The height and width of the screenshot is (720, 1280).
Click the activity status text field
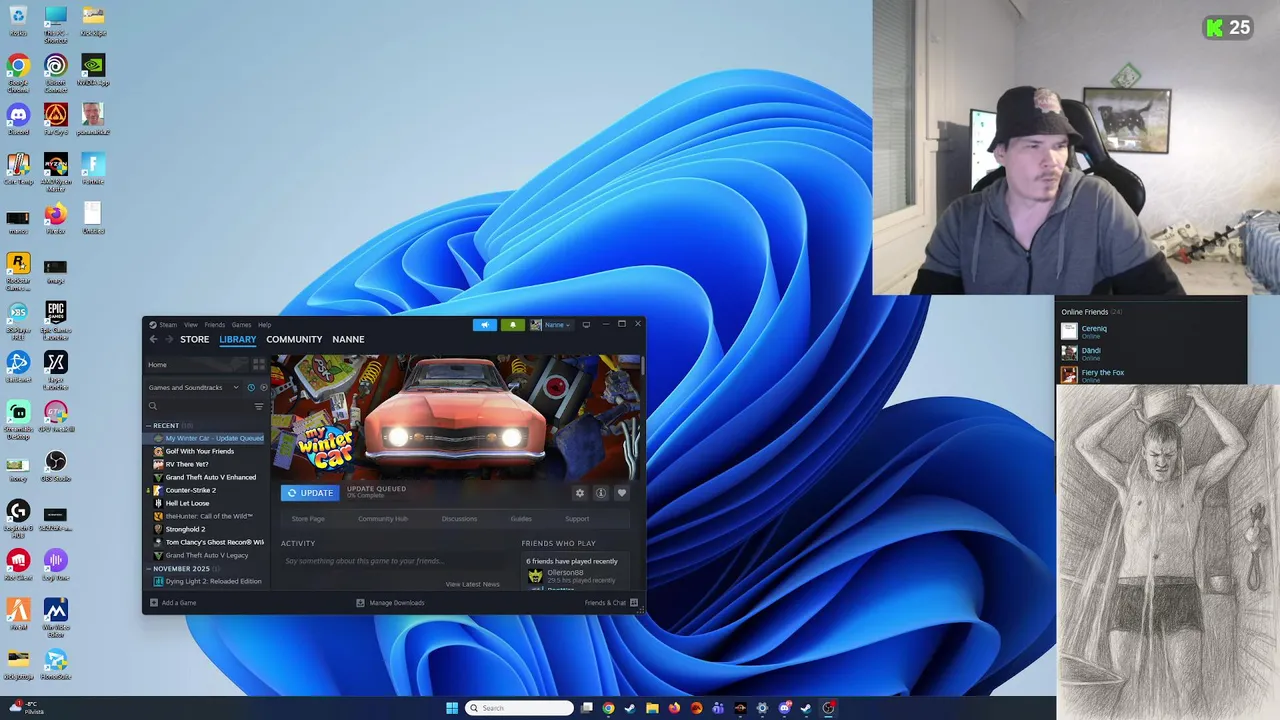pos(392,561)
